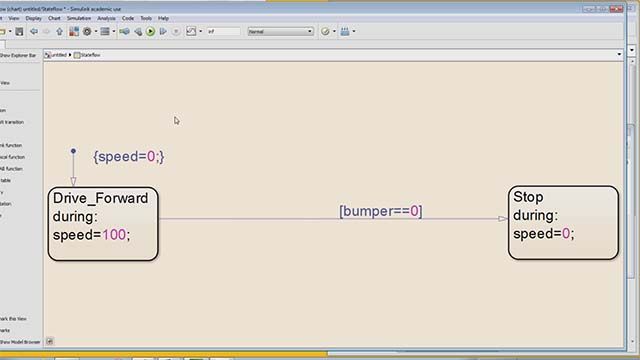
Task: Open the Chart menu
Action: (x=54, y=18)
